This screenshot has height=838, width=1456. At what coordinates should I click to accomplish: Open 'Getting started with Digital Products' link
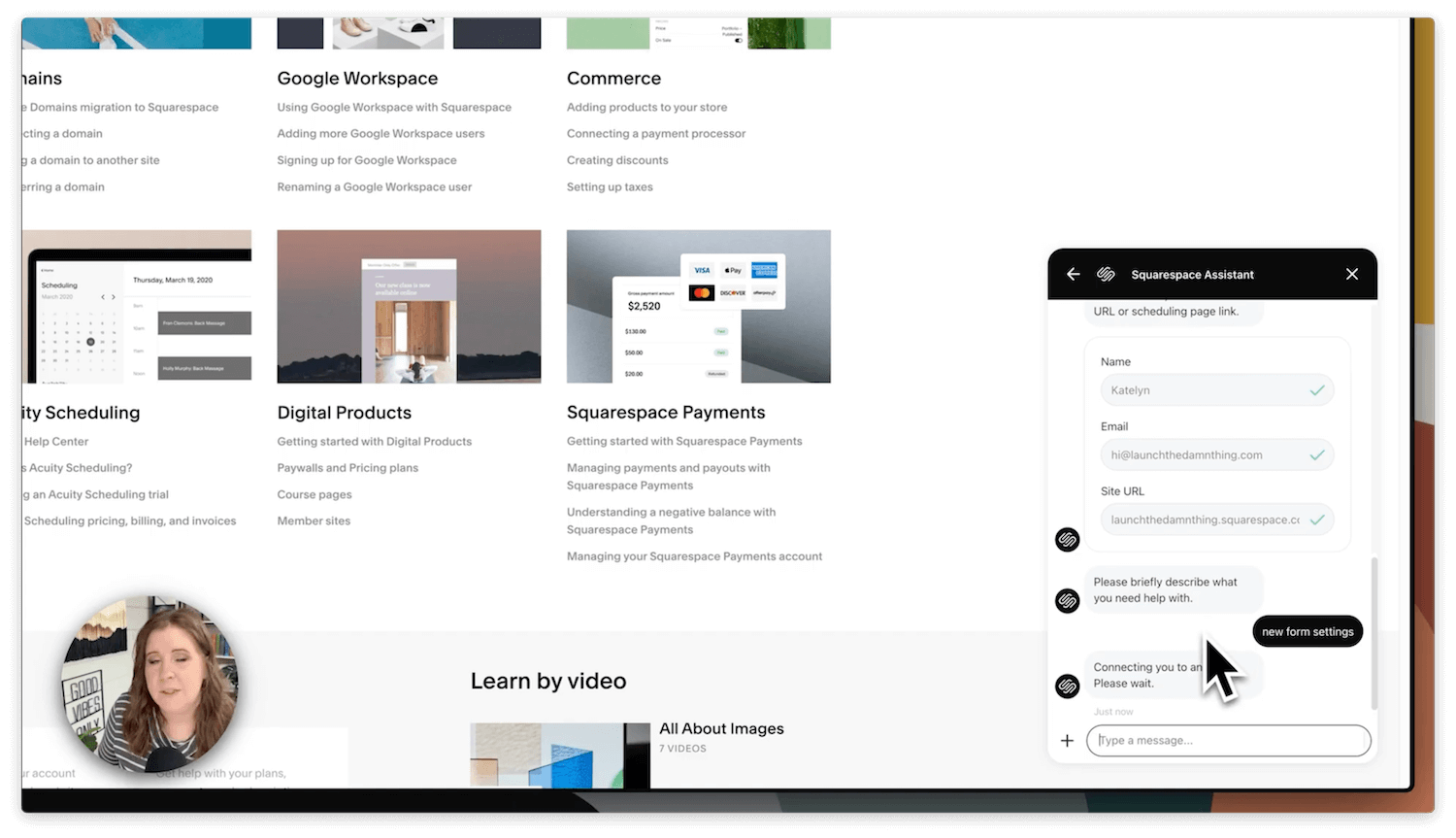[x=375, y=442]
